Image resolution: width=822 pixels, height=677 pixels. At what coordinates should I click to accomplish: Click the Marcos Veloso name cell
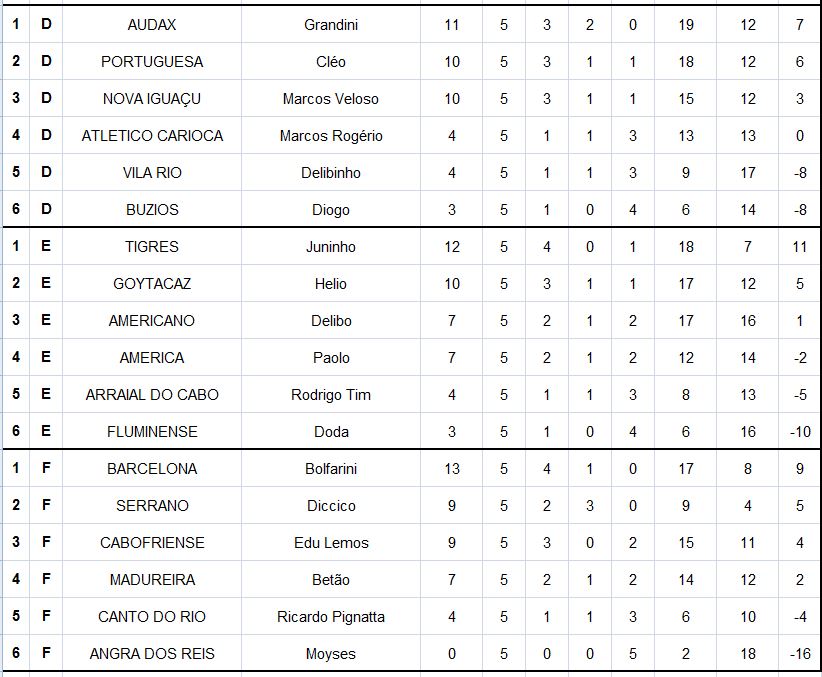pos(330,99)
